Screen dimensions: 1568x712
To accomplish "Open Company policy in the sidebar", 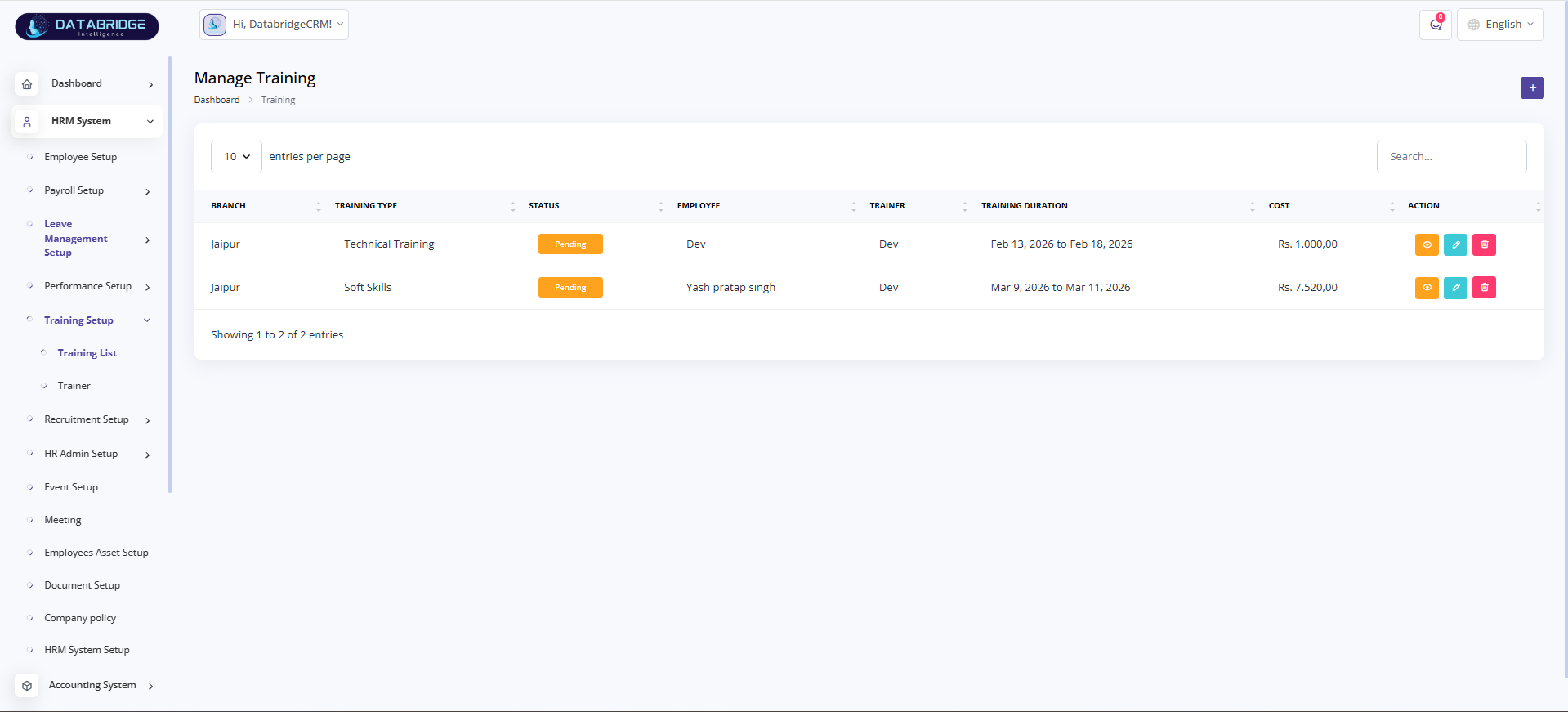I will (x=80, y=618).
